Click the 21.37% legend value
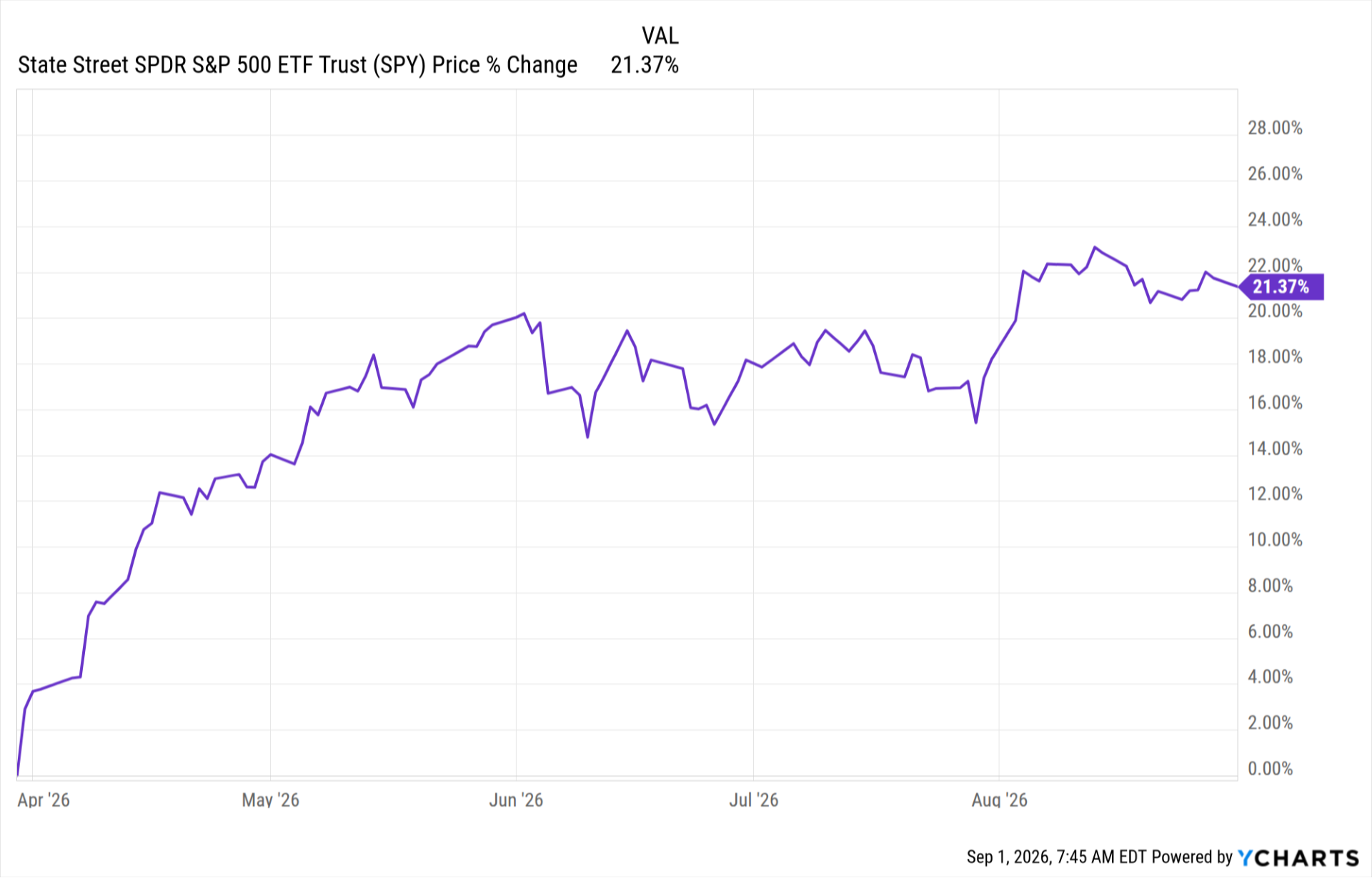This screenshot has width=1372, height=878. point(645,64)
